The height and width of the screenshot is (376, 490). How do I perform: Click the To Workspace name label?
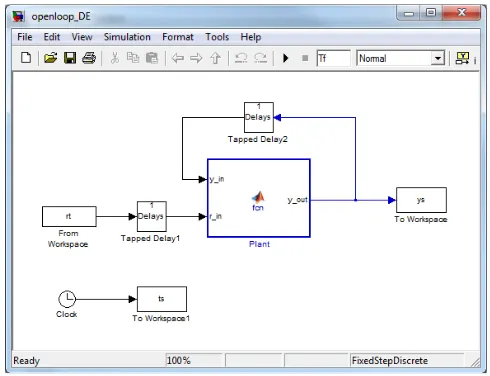(421, 219)
